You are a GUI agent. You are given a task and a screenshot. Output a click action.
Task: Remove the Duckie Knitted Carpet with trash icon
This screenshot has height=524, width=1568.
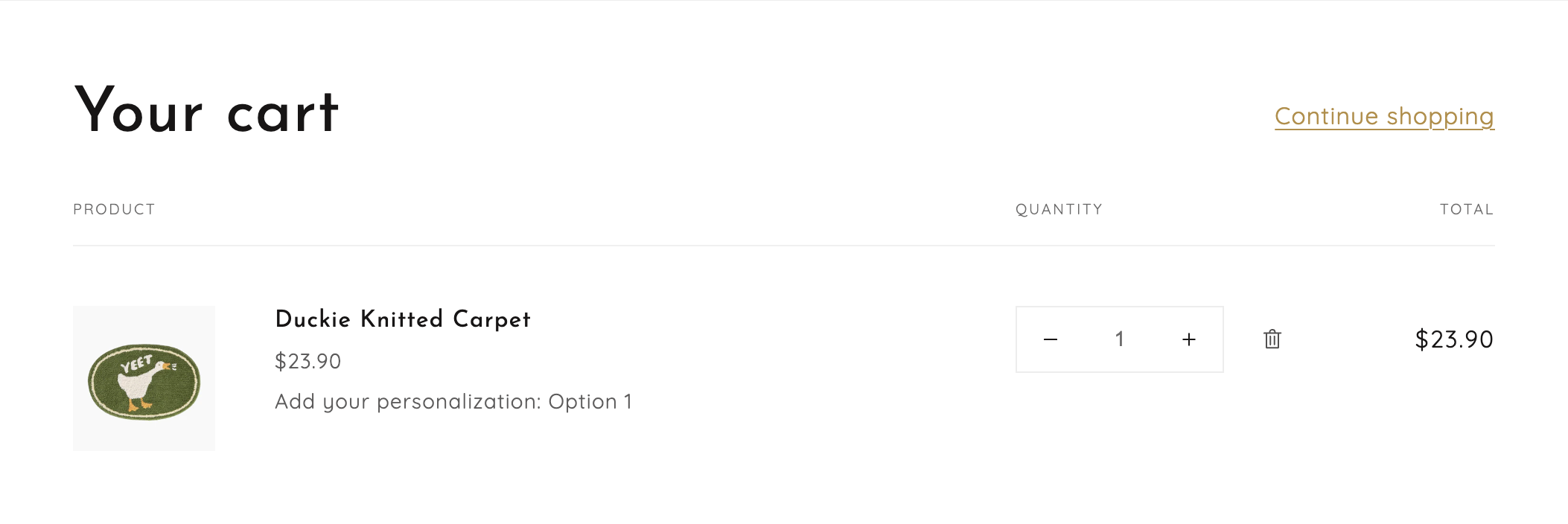point(1272,339)
